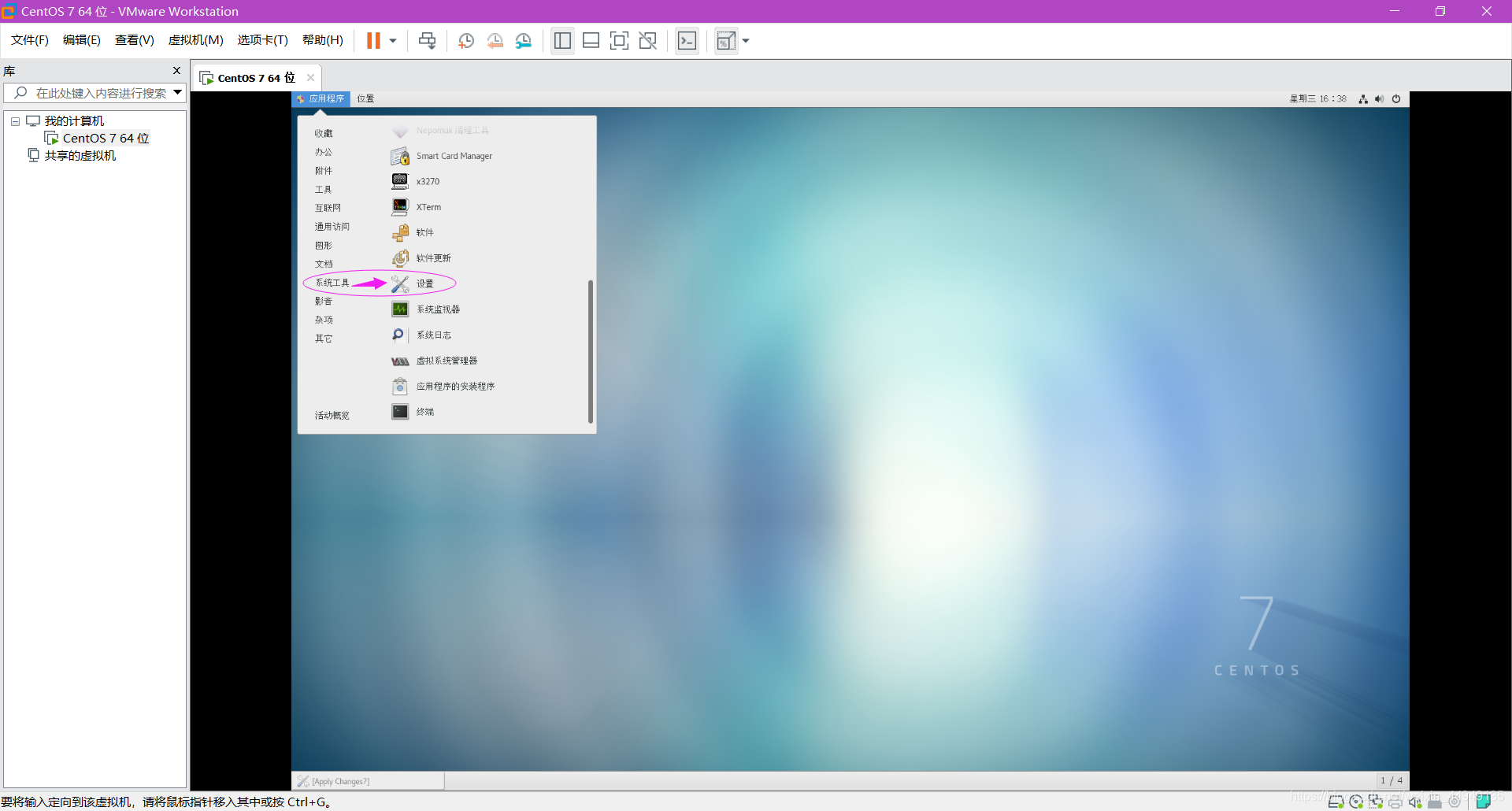Image resolution: width=1512 pixels, height=811 pixels.
Task: Open the 终端 terminal
Action: (x=426, y=411)
